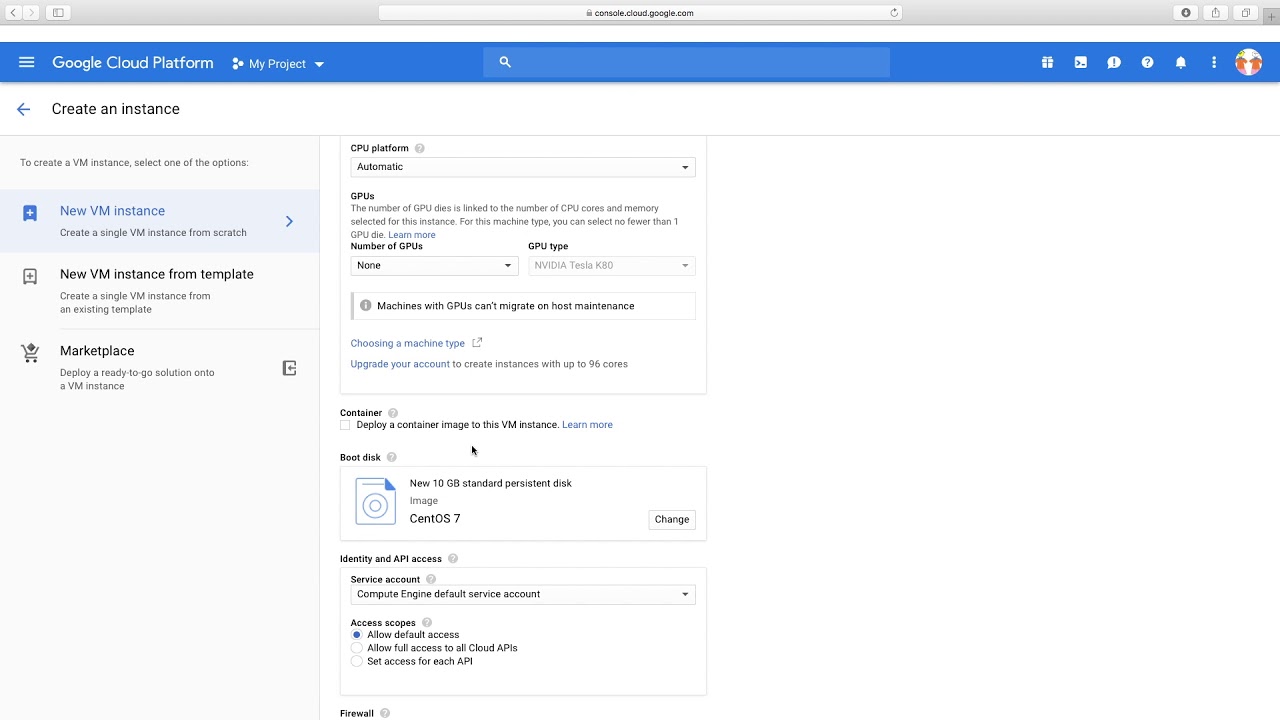Click the info icon in GPU migration notice
Screen dimensions: 1280x720
pyautogui.click(x=365, y=305)
